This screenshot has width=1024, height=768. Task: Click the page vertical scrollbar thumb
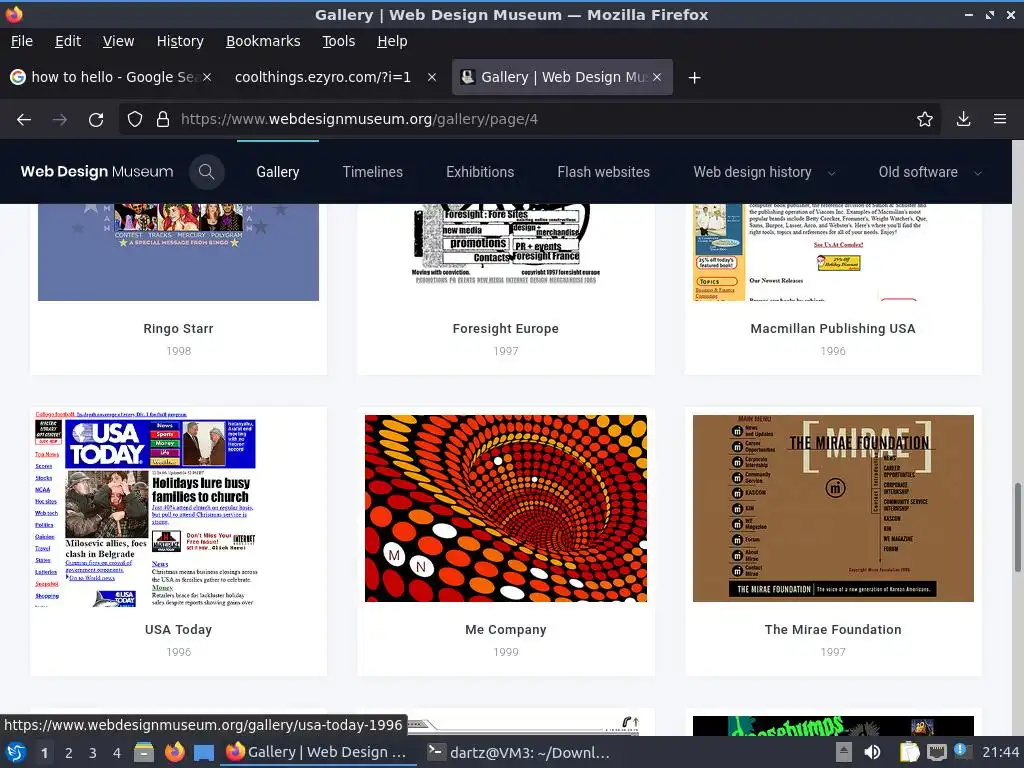click(1017, 527)
